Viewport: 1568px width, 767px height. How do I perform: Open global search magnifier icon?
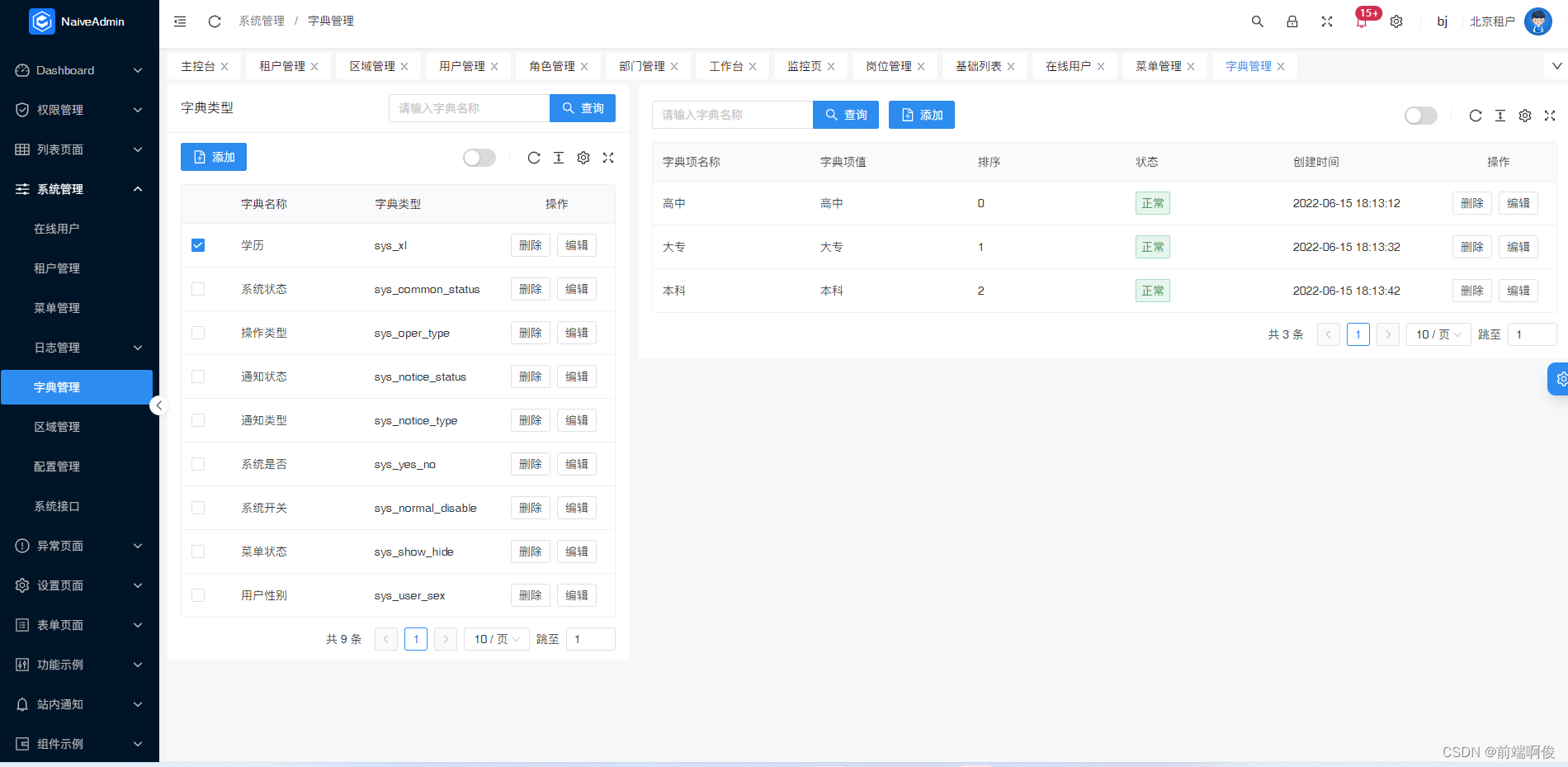tap(1258, 21)
